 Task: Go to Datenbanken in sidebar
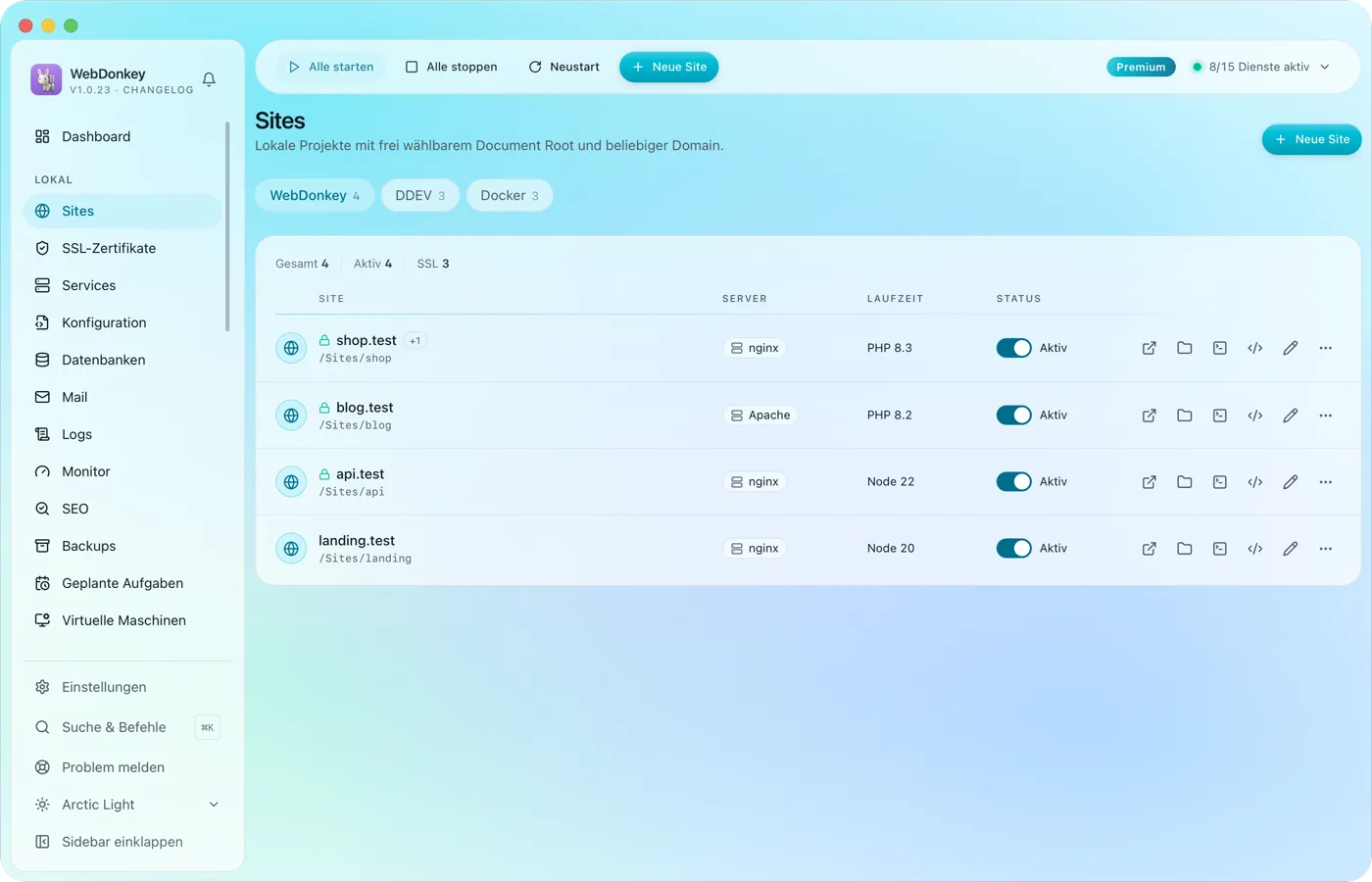click(122, 361)
